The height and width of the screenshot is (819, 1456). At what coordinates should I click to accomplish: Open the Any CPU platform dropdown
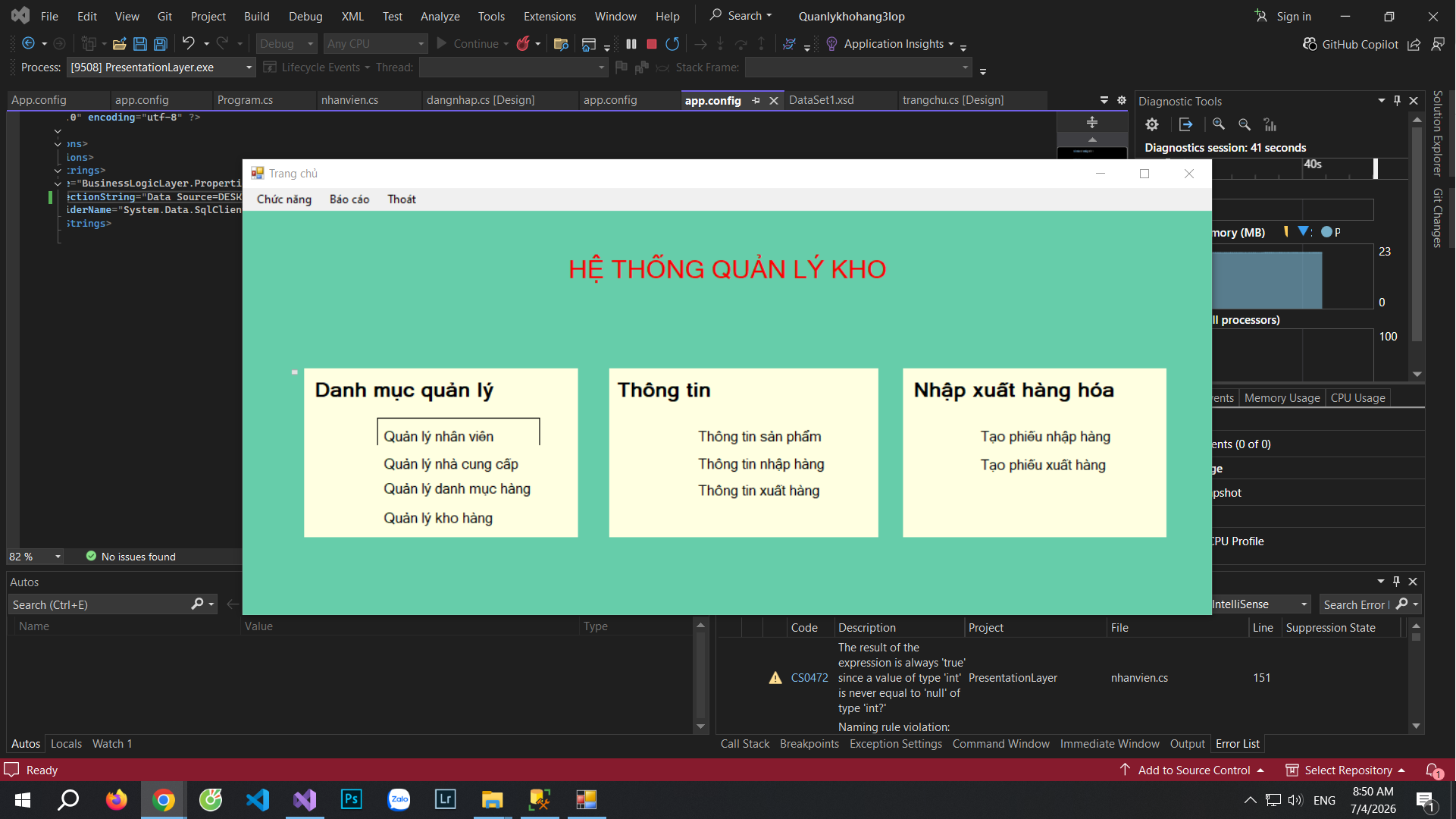click(x=376, y=44)
